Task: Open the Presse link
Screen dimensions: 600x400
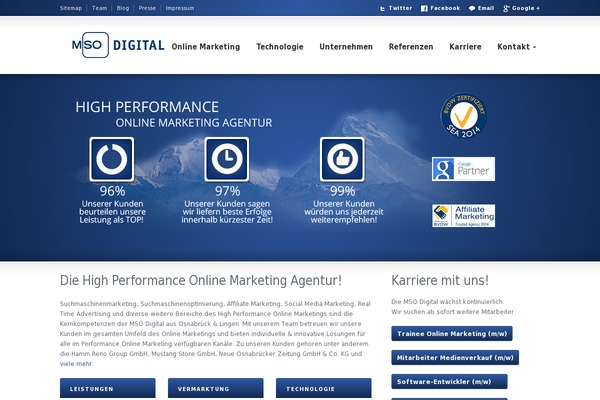Action: 147,8
